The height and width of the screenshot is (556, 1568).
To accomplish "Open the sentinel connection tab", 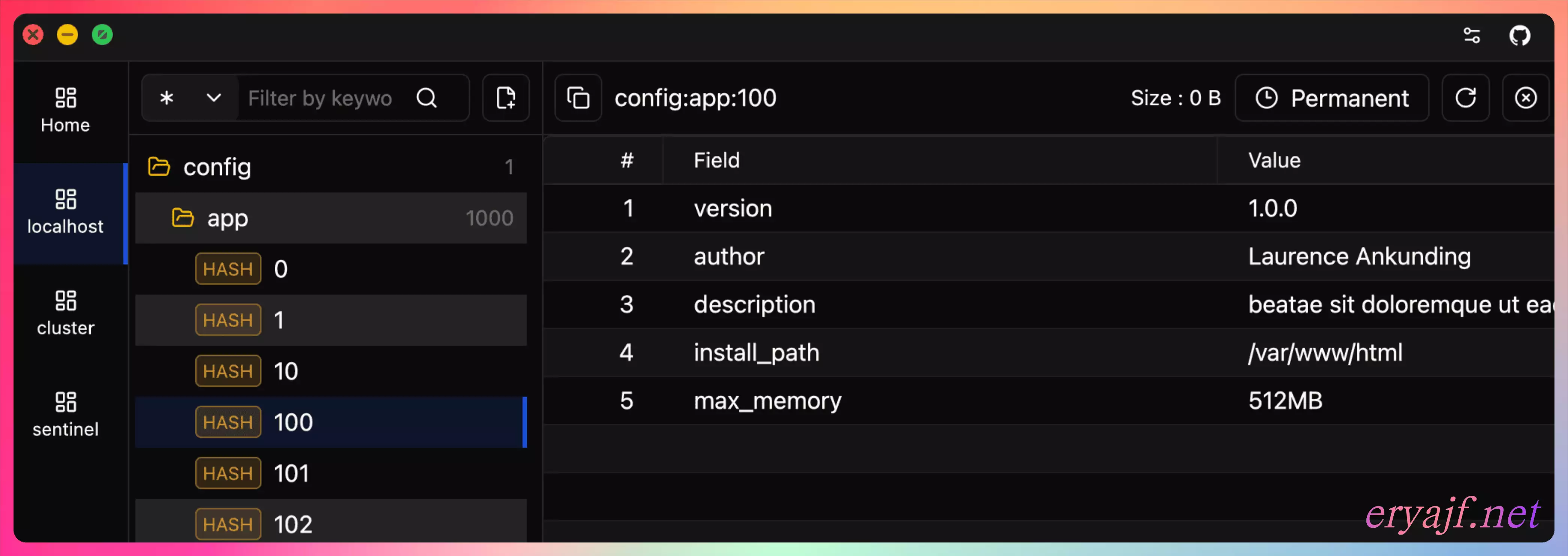I will (x=65, y=415).
